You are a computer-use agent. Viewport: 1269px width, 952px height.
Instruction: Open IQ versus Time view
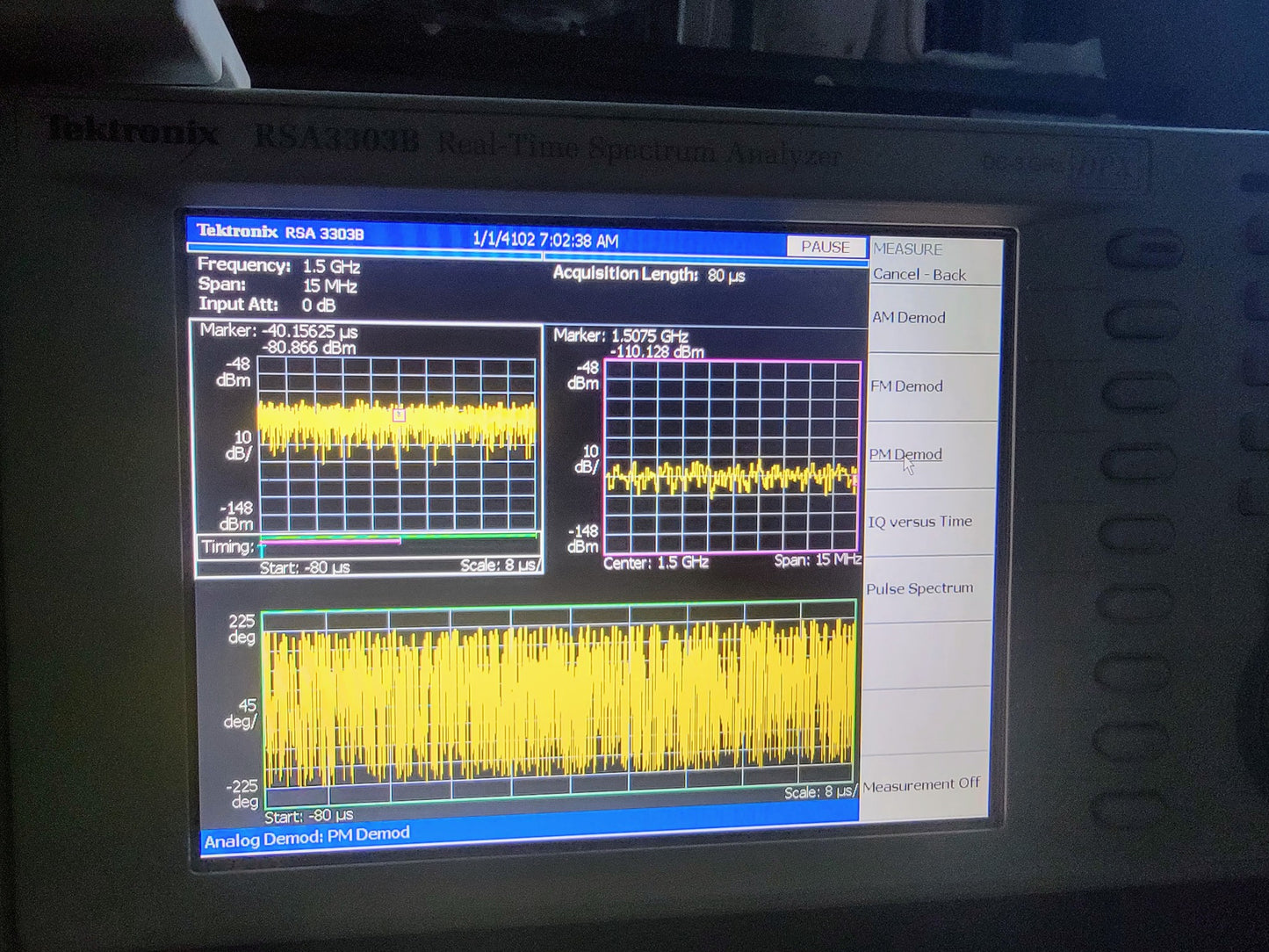(919, 522)
